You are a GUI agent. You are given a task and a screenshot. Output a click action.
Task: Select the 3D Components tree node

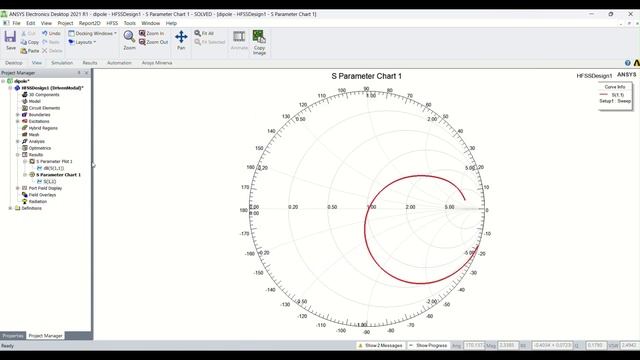[44, 95]
